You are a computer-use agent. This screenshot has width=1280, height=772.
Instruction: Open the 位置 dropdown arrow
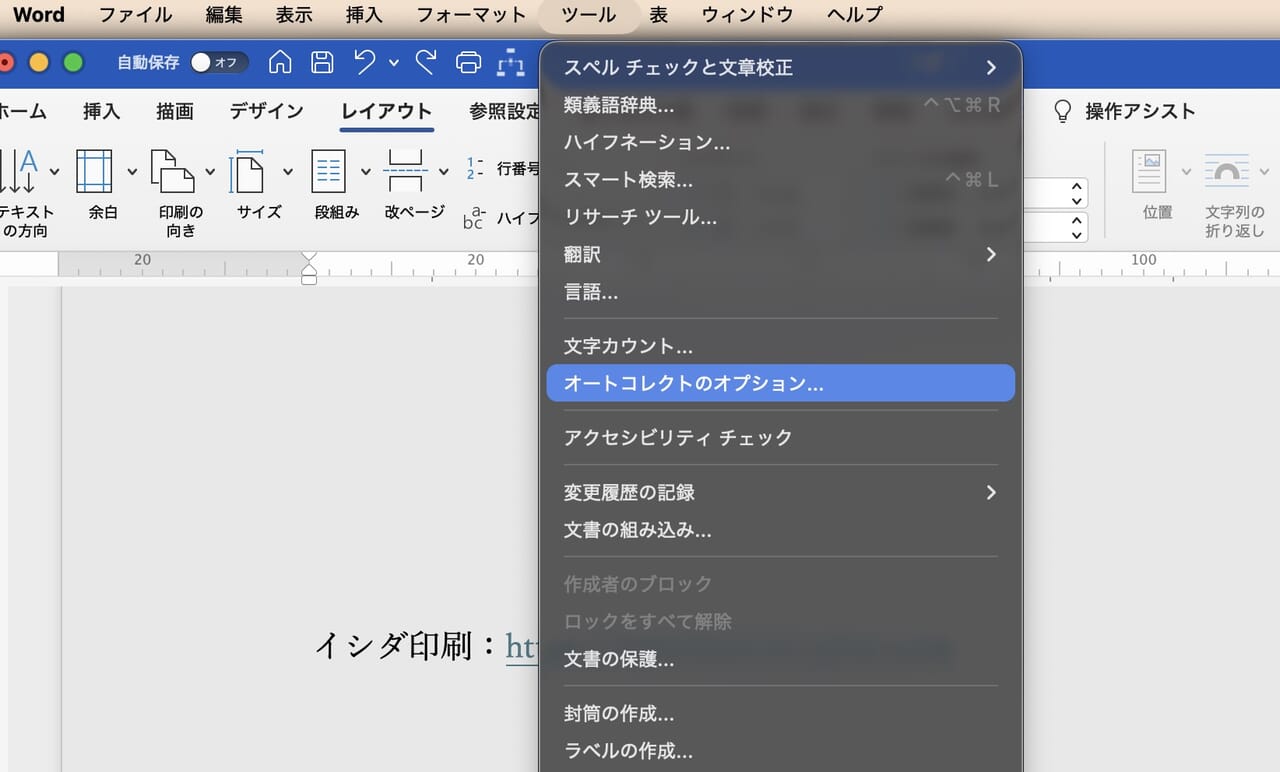coord(1186,172)
